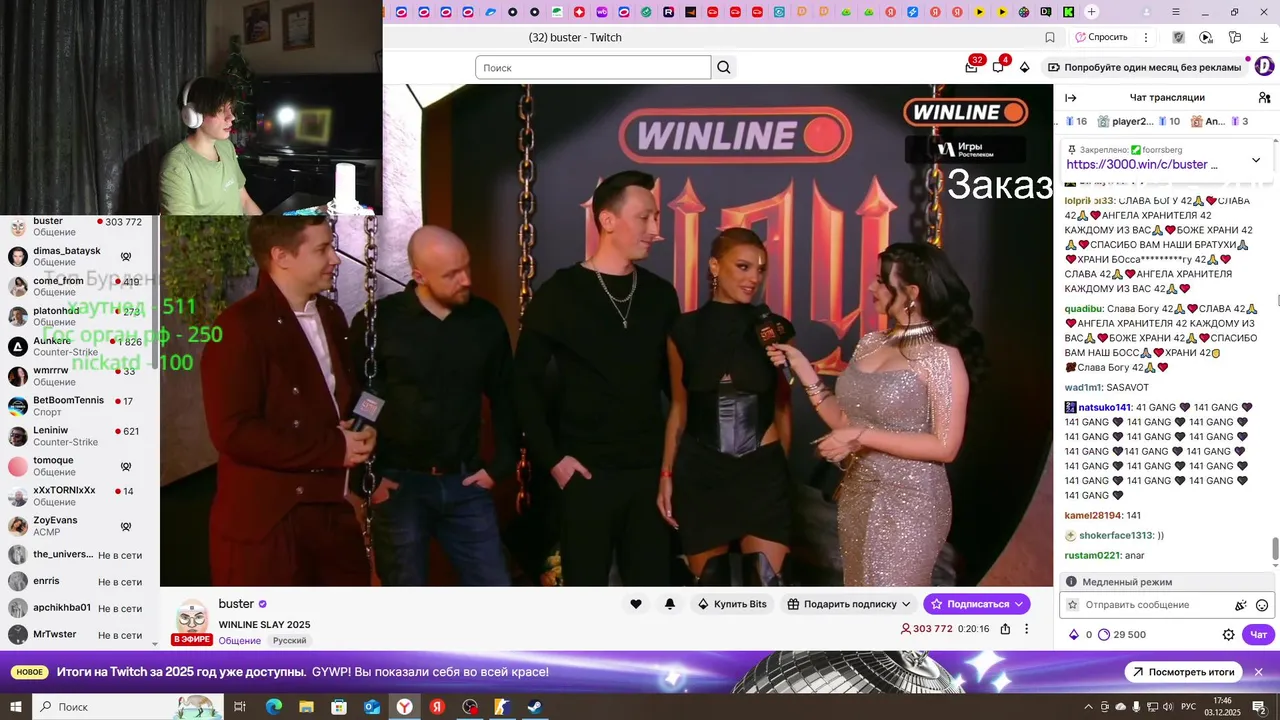This screenshot has height=720, width=1280.
Task: Dismiss the Twitch recap banner
Action: coord(1258,672)
